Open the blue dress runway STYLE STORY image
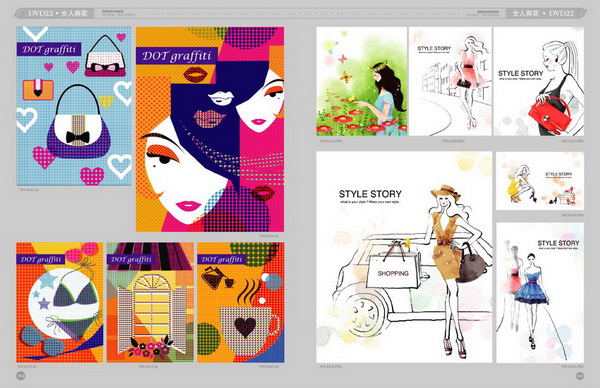600x388 pixels. coord(540,293)
